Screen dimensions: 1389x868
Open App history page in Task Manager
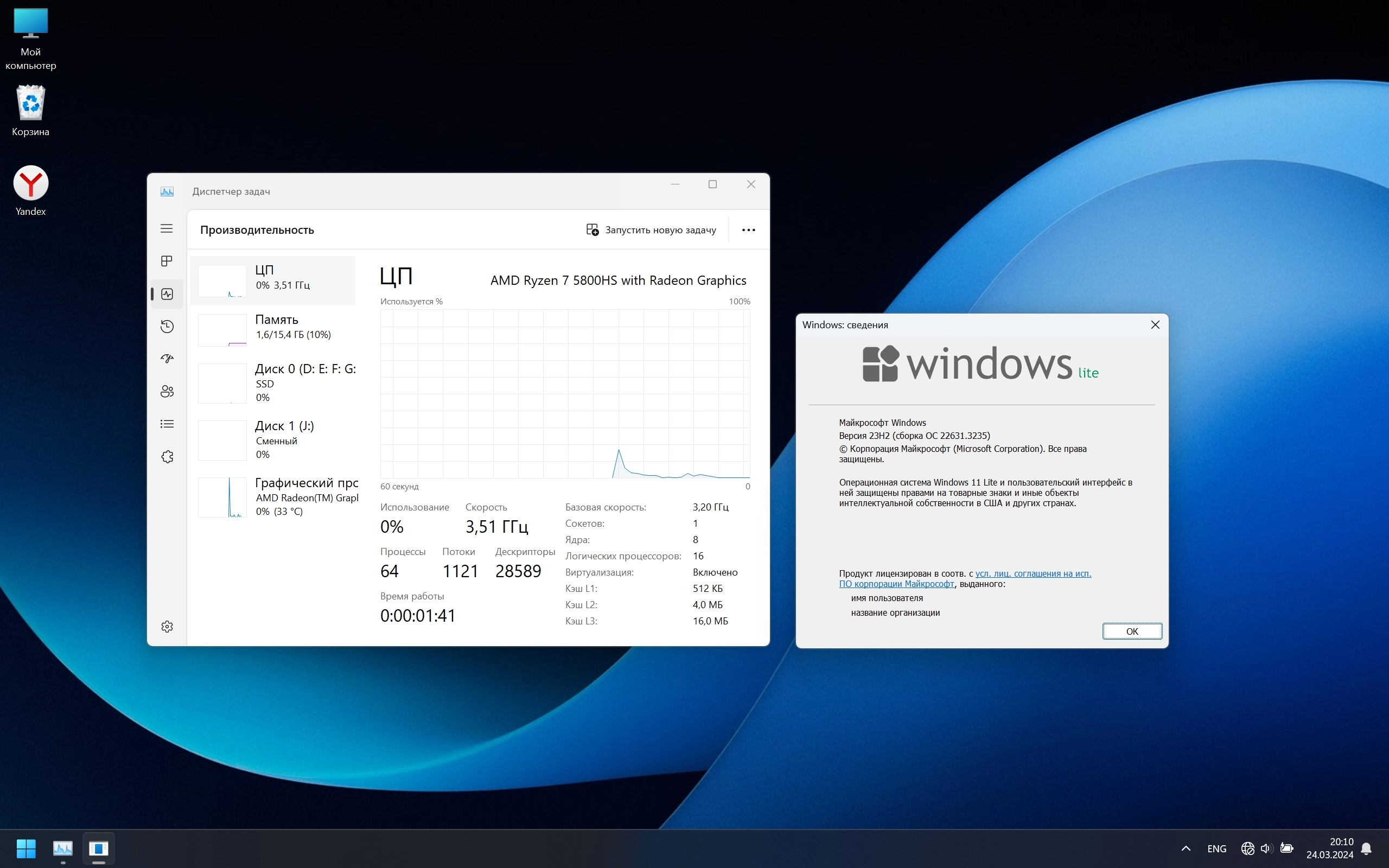pos(167,327)
